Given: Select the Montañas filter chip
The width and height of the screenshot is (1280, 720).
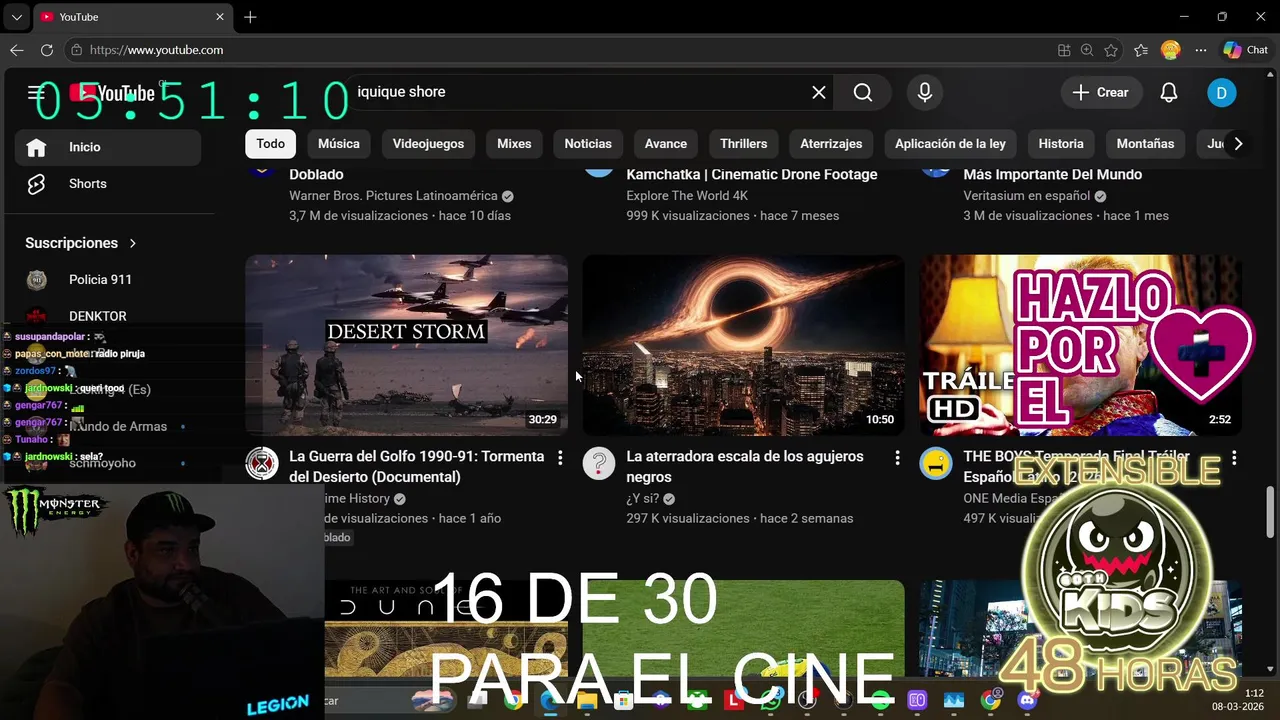Looking at the screenshot, I should [1145, 144].
